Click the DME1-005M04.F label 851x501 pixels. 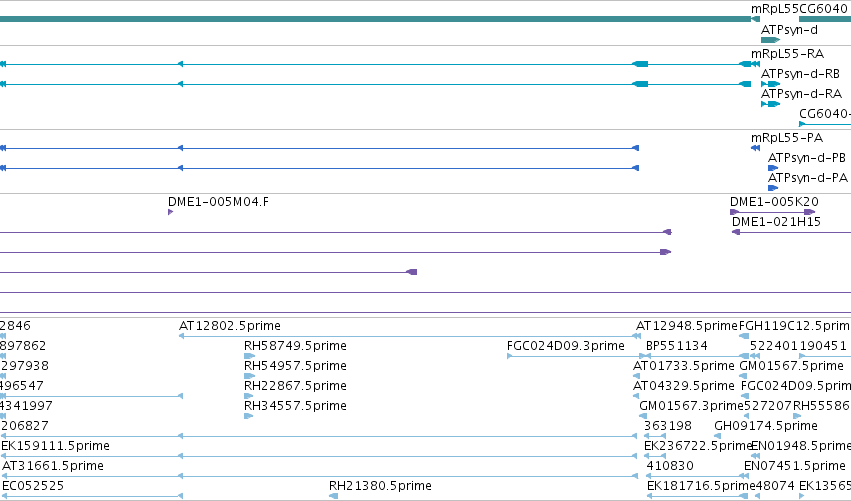pyautogui.click(x=218, y=202)
